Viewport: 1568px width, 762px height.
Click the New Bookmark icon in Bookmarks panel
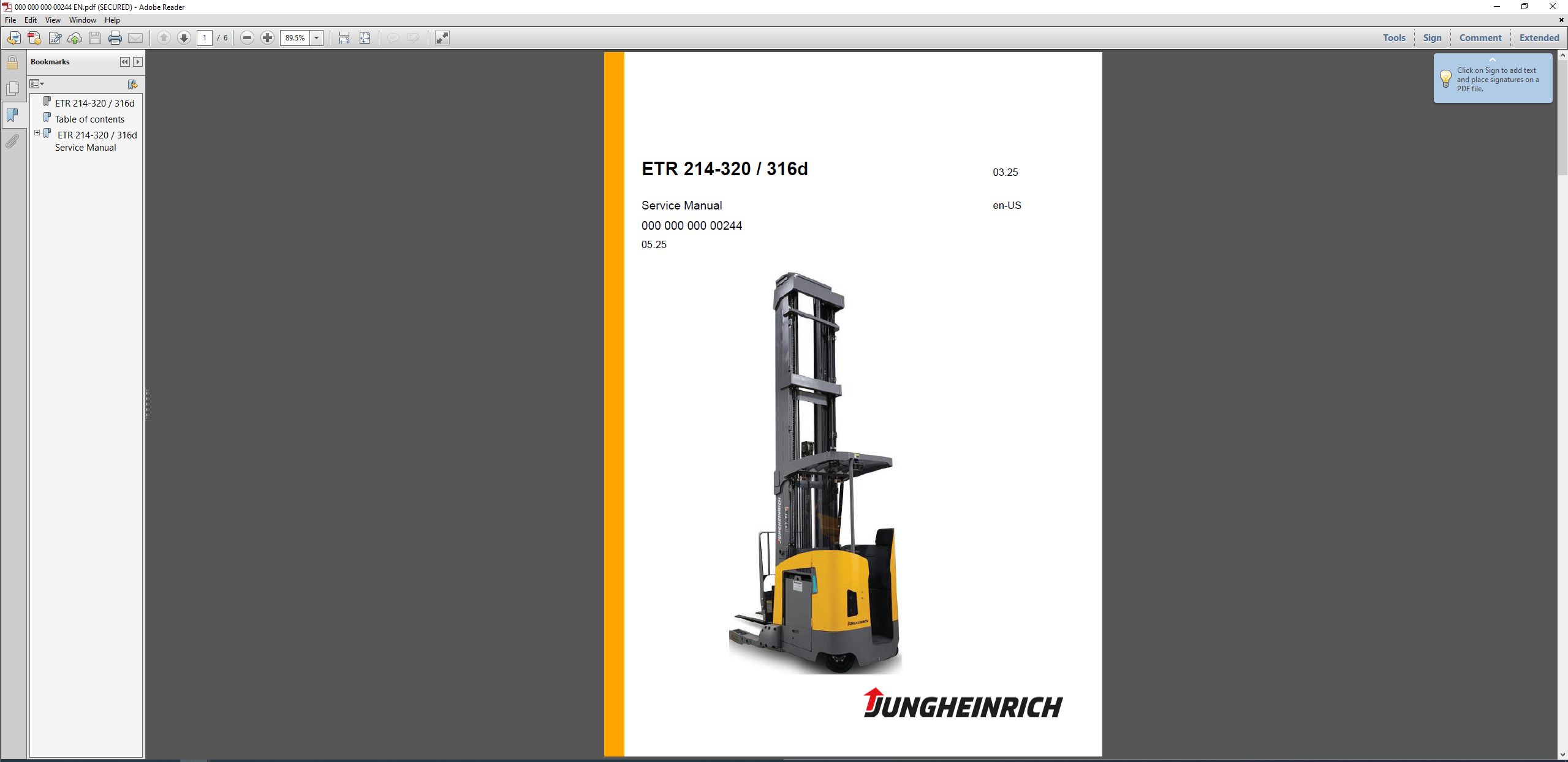pyautogui.click(x=132, y=85)
